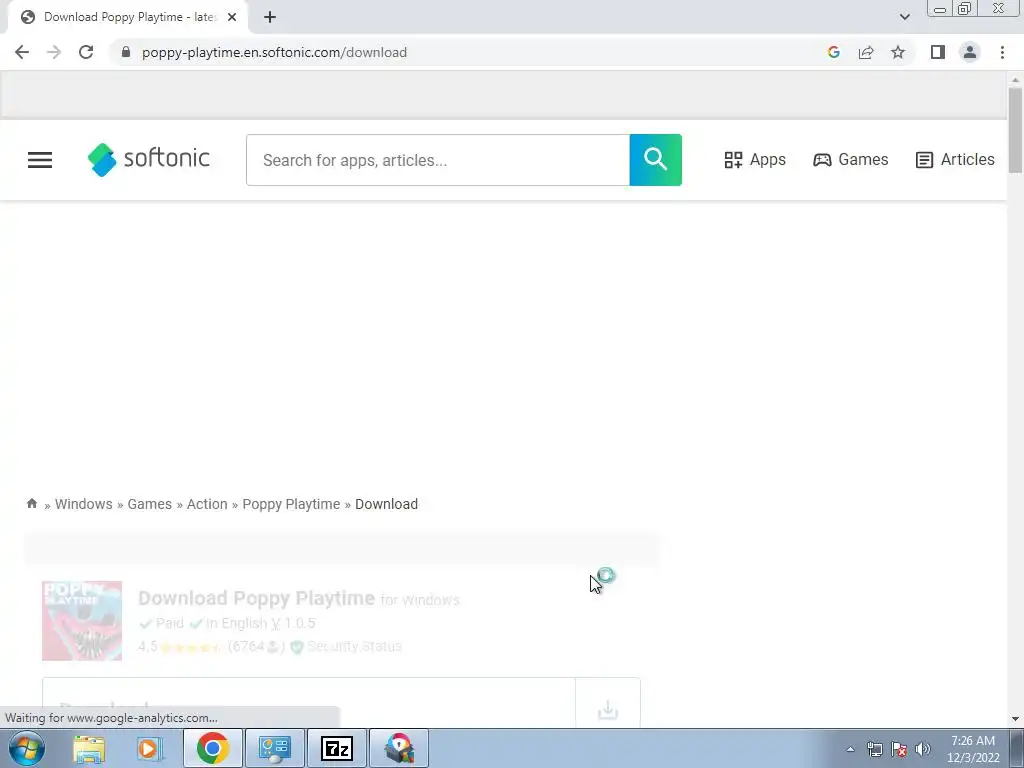Share this page via the share icon
The width and height of the screenshot is (1024, 768).
point(866,52)
